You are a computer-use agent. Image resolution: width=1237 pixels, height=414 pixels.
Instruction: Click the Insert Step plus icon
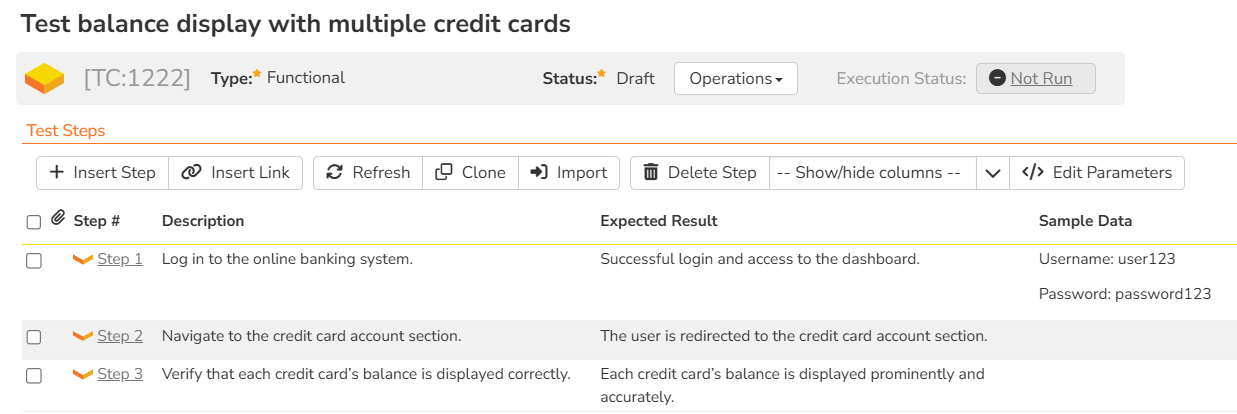[57, 173]
